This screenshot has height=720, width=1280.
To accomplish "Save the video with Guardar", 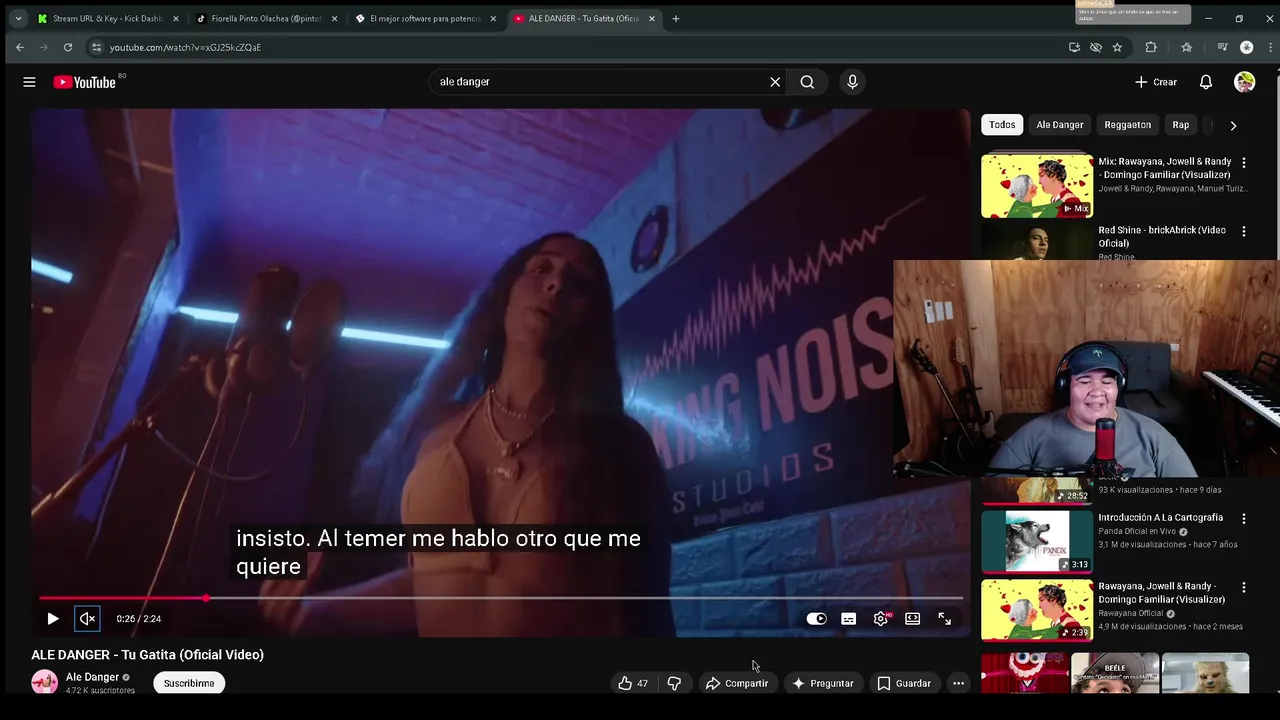I will coord(904,683).
